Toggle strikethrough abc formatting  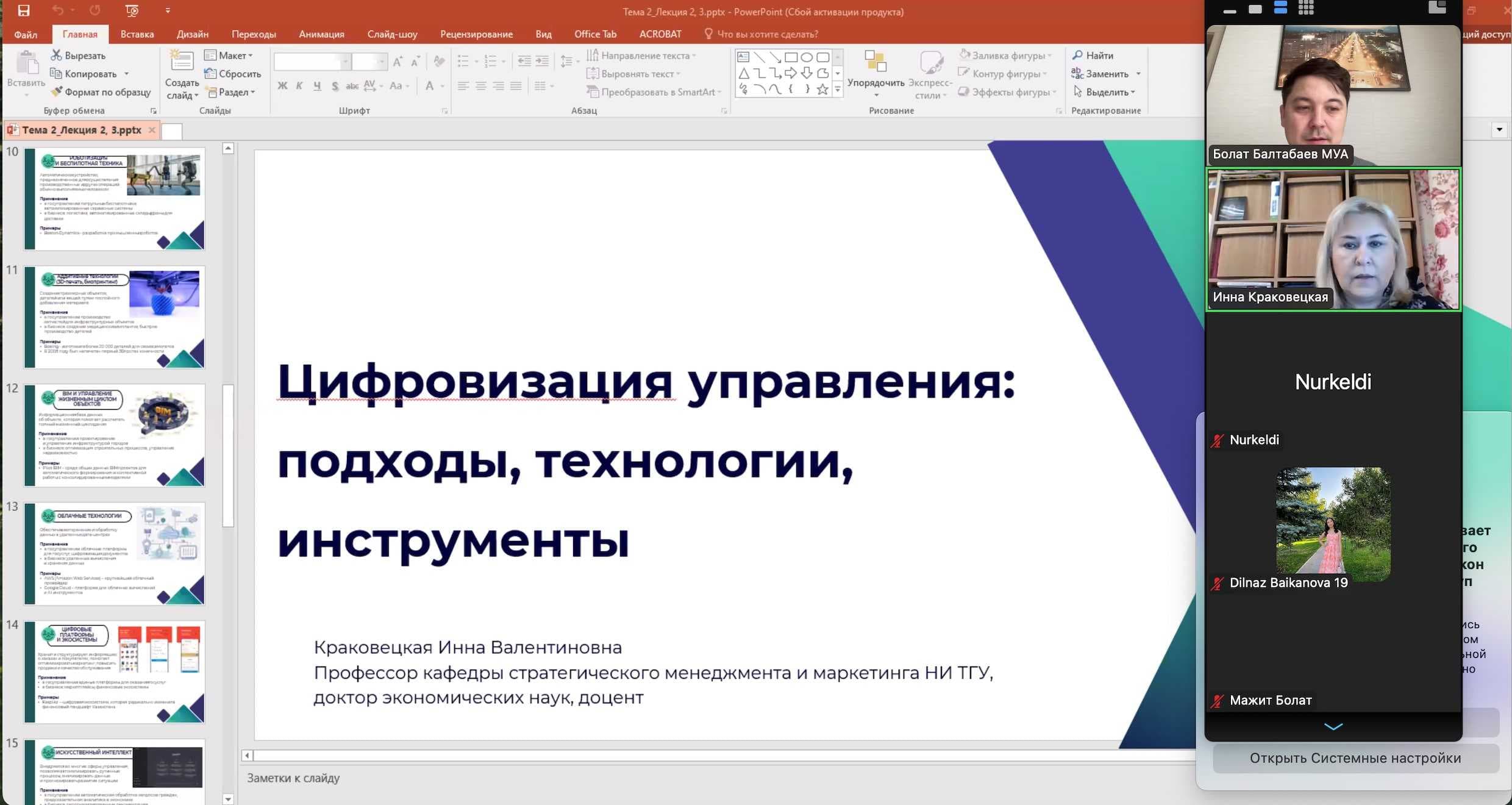(x=352, y=86)
